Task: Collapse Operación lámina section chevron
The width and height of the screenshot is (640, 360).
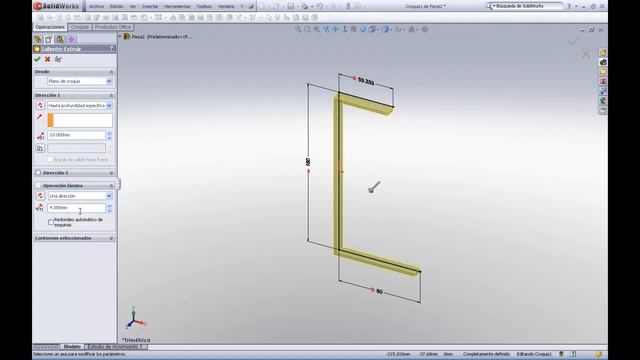Action: pos(111,185)
